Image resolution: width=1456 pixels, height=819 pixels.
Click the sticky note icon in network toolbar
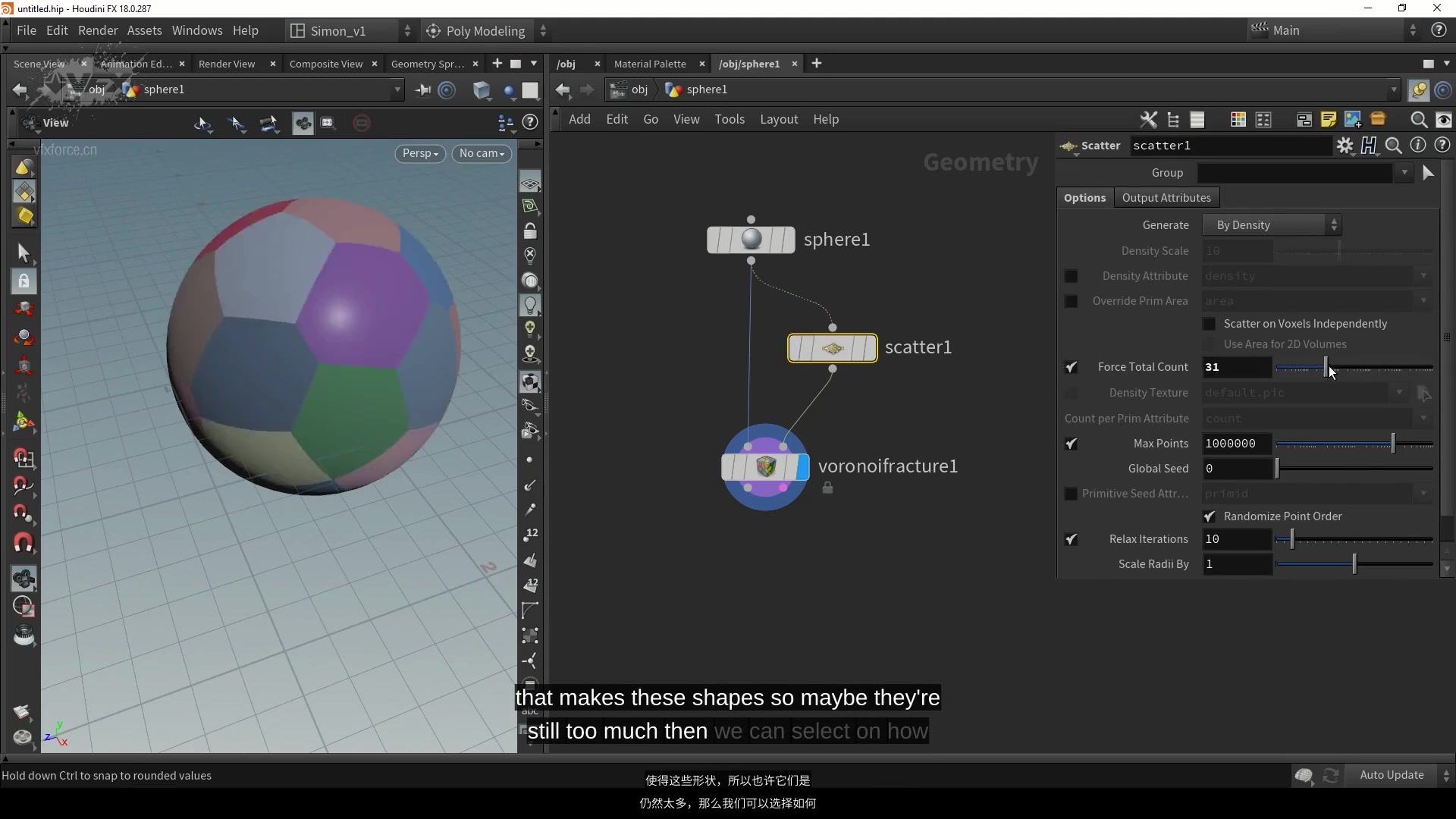point(1328,120)
